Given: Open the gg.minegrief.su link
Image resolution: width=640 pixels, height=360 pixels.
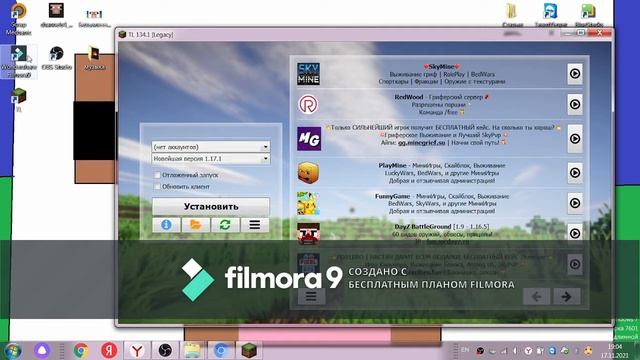Looking at the screenshot, I should 422,142.
